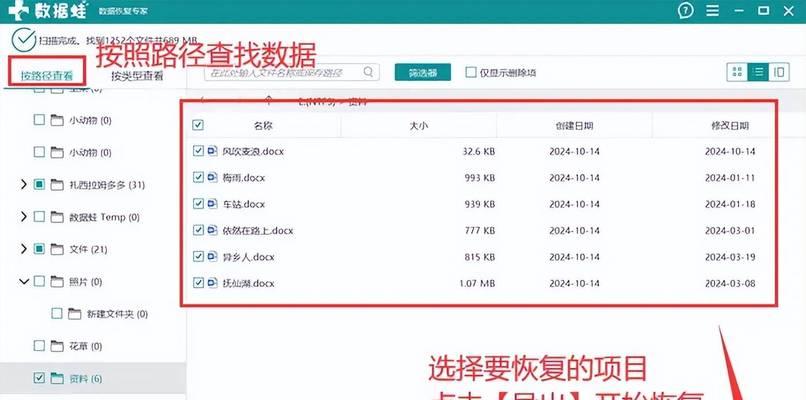
Task: Switch to thumbnail grid view
Action: [737, 72]
